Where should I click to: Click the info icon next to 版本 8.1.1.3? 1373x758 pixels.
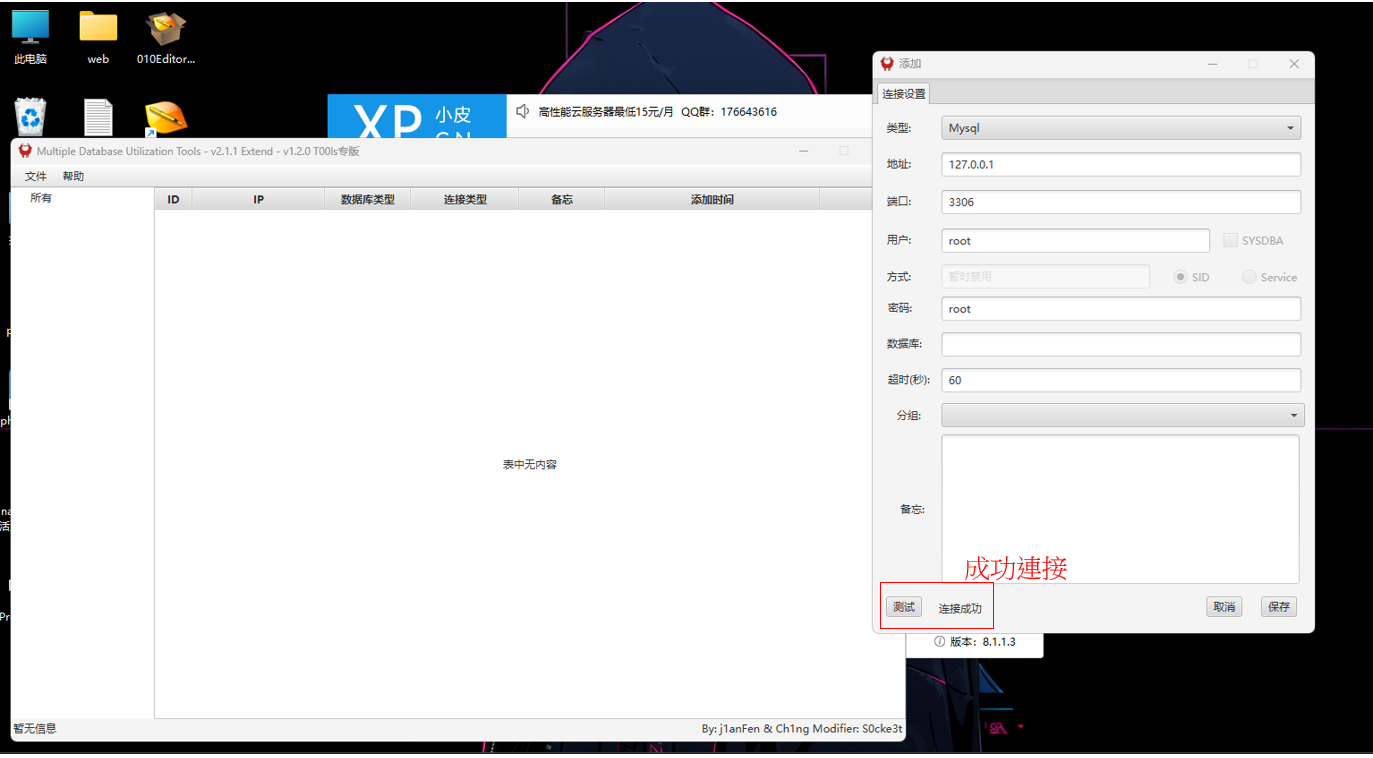coord(940,641)
